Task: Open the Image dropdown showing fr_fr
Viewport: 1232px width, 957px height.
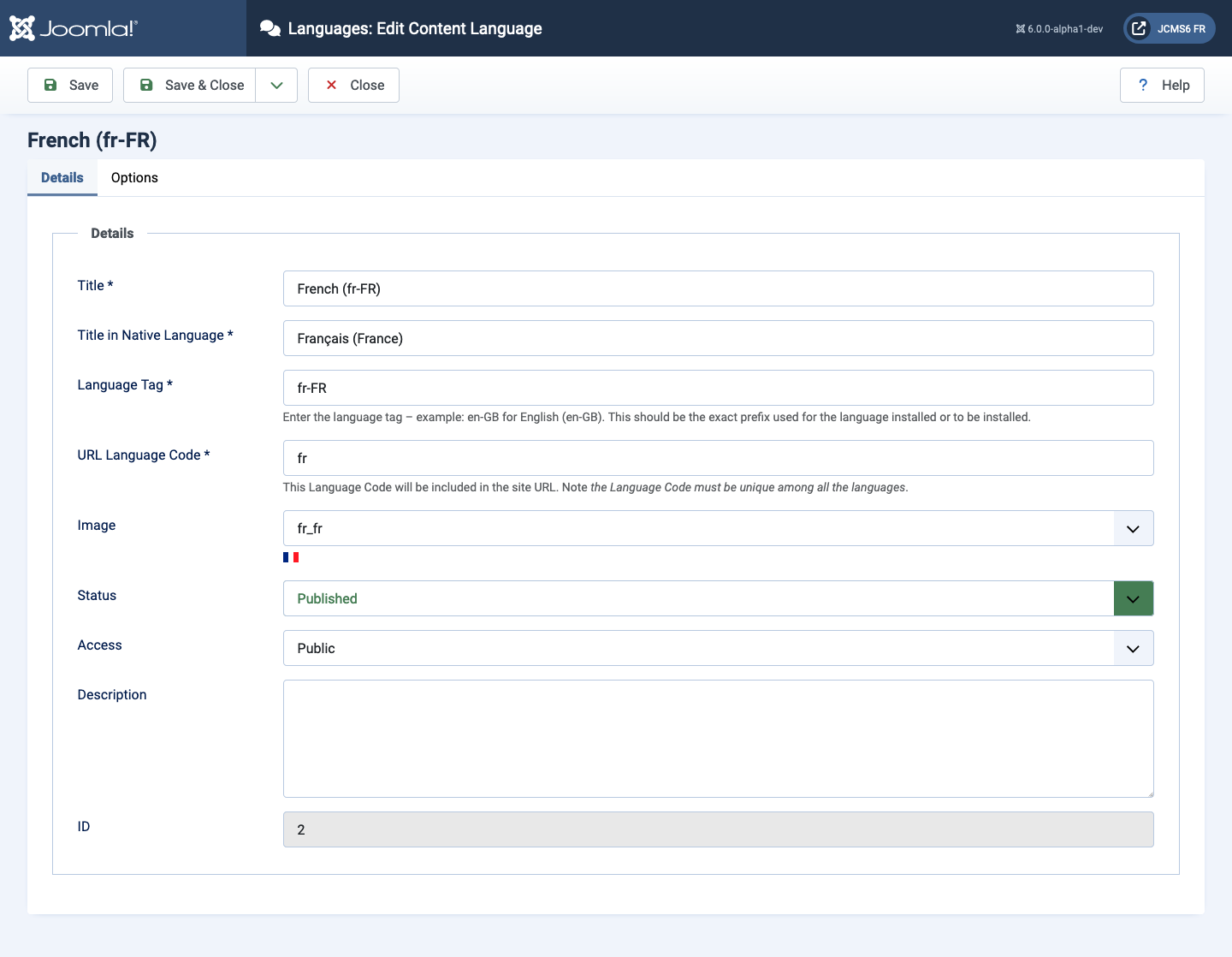Action: click(x=718, y=528)
